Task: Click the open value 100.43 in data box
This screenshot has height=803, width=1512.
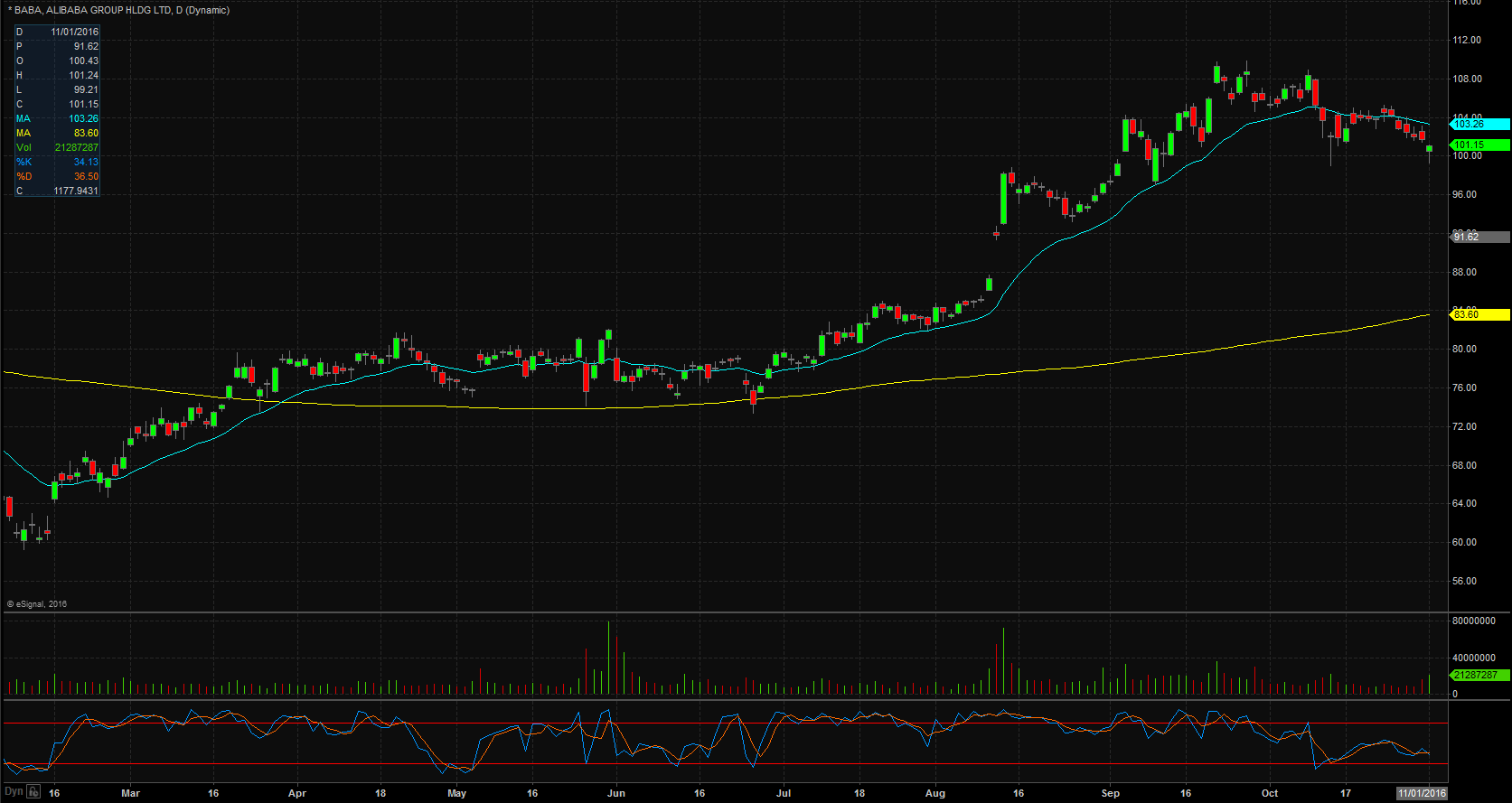Action: click(83, 61)
